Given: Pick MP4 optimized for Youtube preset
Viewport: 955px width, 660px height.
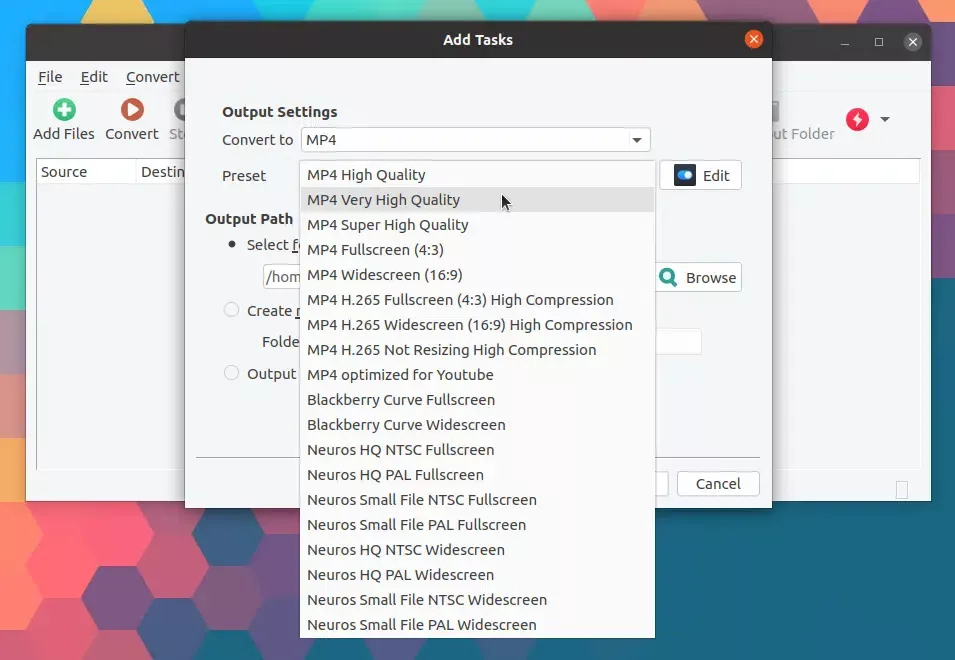Looking at the screenshot, I should point(400,375).
